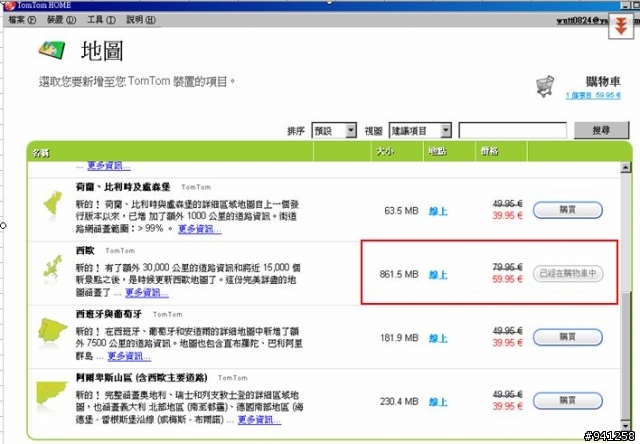
Task: Click the list scrollbar up arrow
Action: point(625,167)
